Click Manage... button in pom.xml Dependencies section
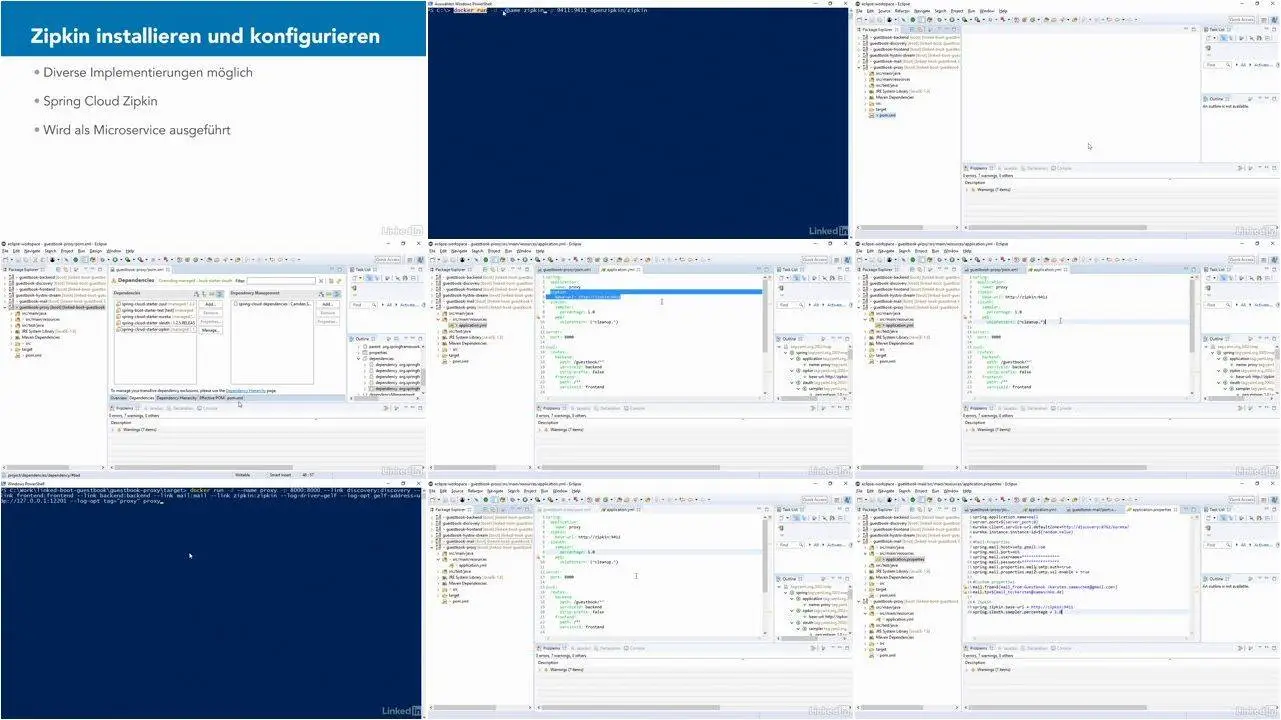This screenshot has height=720, width=1281. point(210,330)
